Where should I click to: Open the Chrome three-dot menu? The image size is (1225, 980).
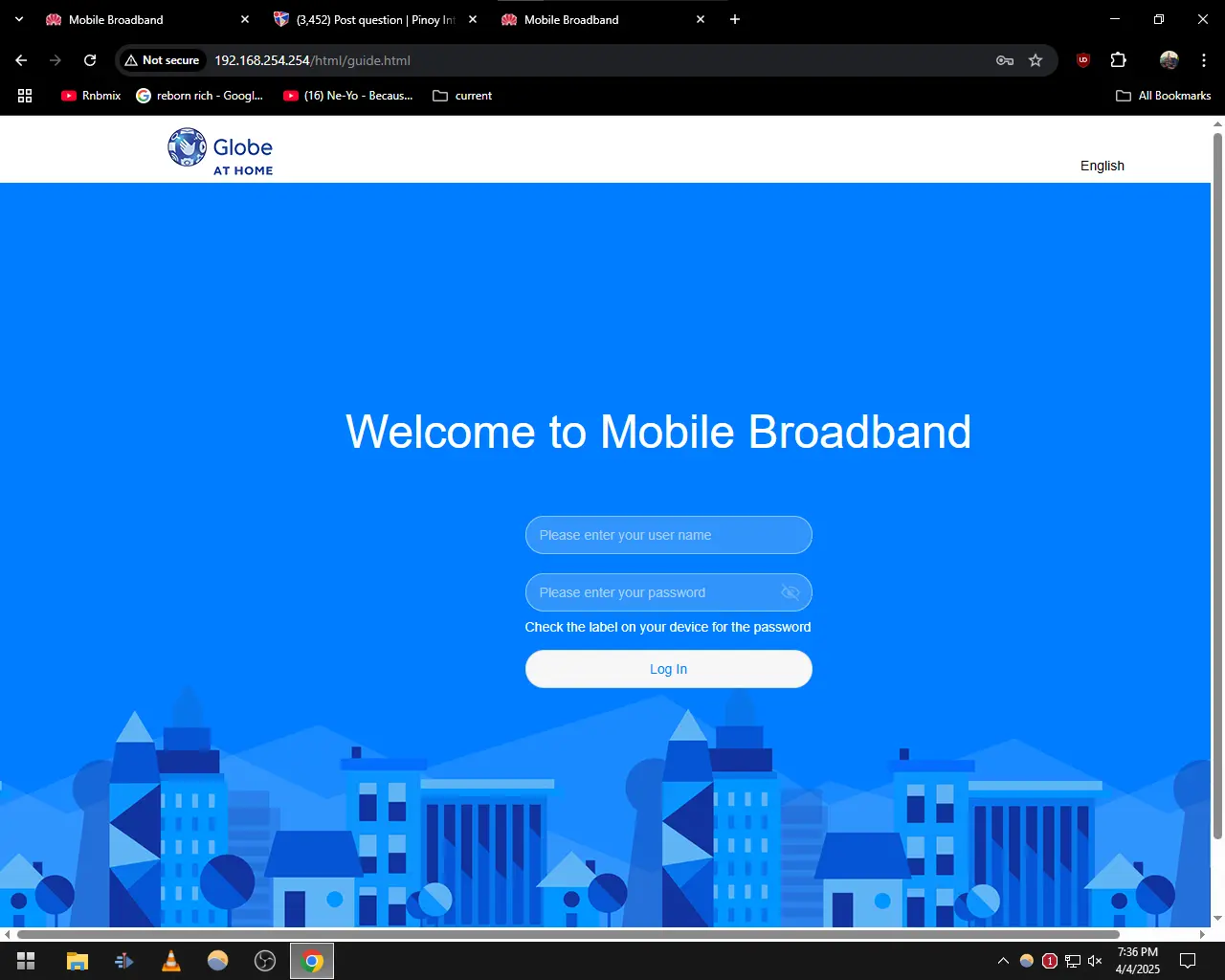pyautogui.click(x=1204, y=60)
